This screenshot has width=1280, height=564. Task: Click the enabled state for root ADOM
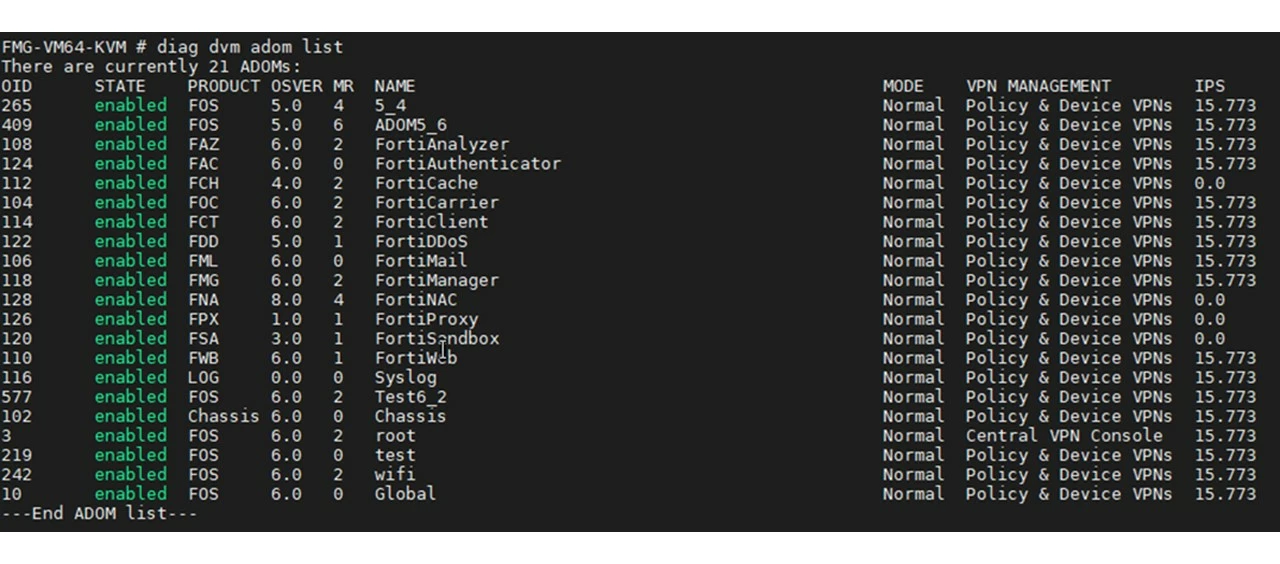[x=131, y=435]
